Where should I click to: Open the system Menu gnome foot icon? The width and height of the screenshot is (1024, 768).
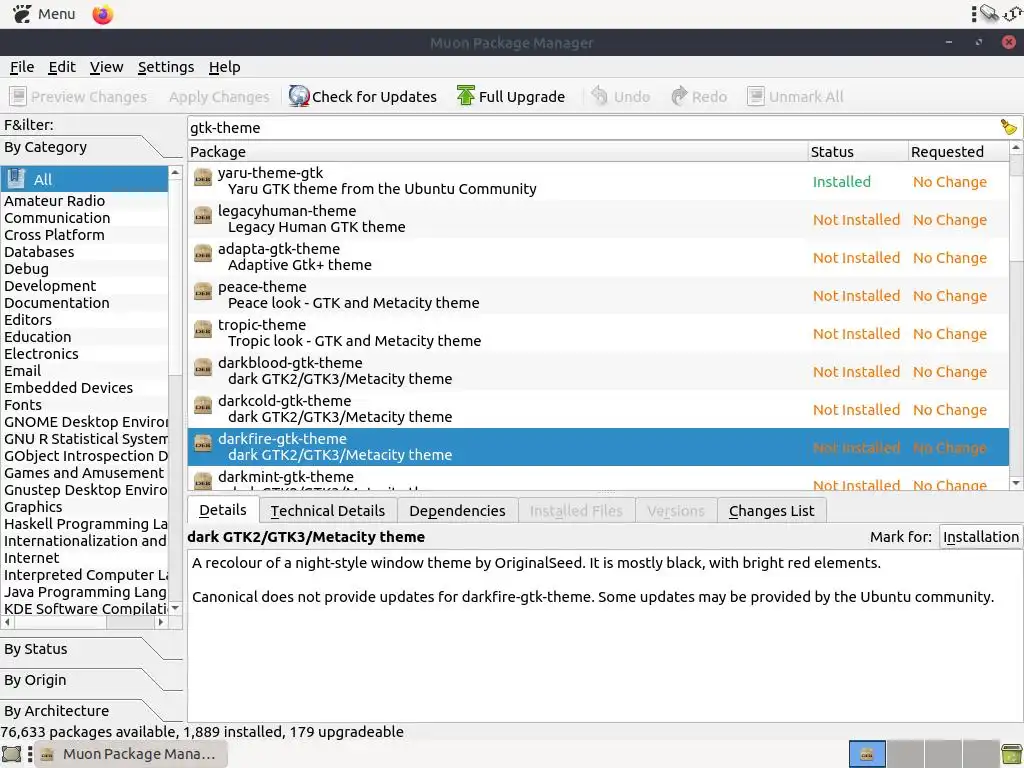(22, 14)
